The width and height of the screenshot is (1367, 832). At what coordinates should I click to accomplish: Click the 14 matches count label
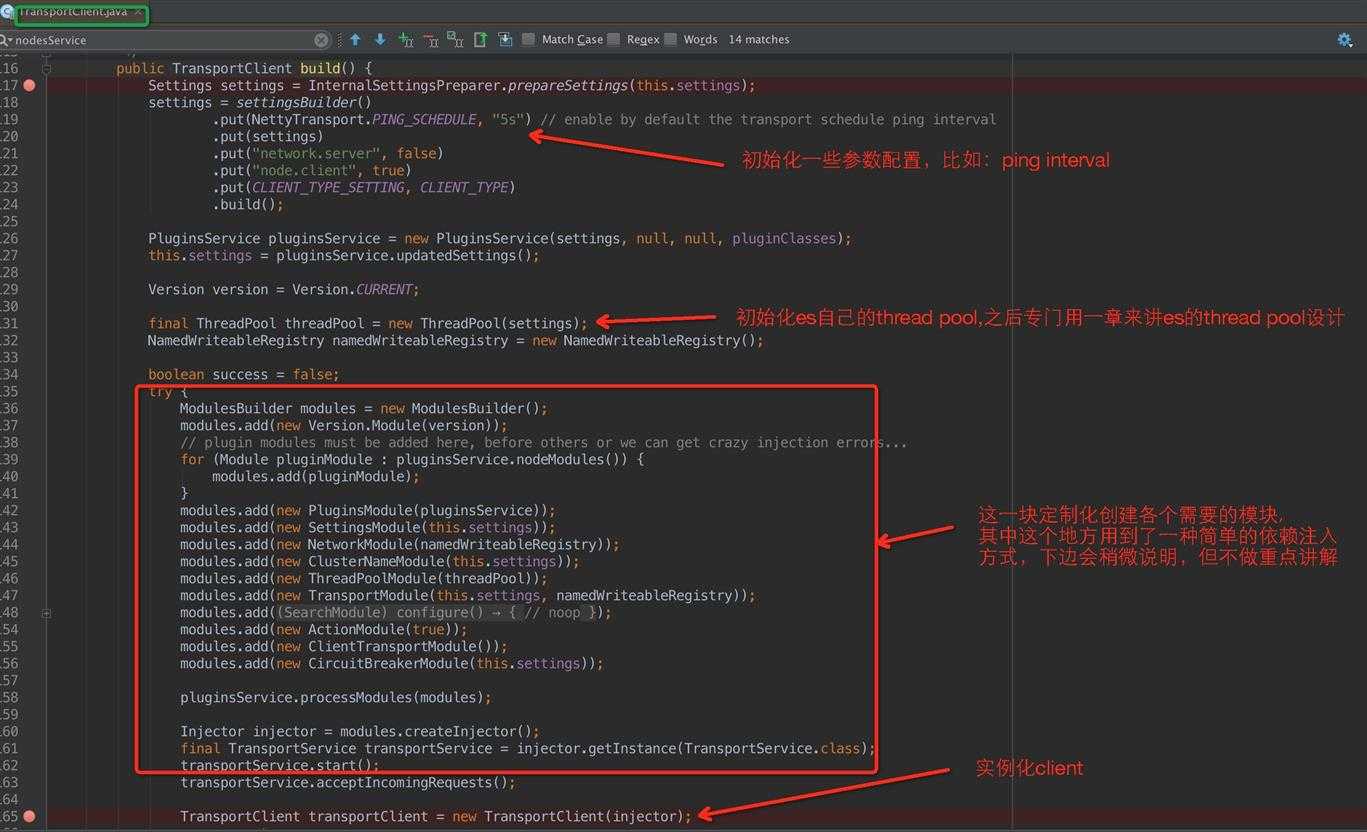(759, 40)
